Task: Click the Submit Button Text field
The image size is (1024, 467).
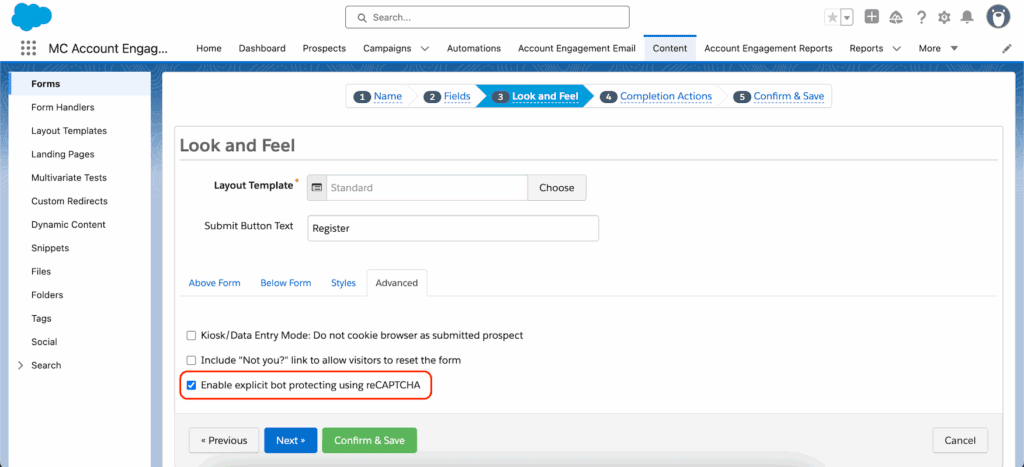Action: (453, 229)
